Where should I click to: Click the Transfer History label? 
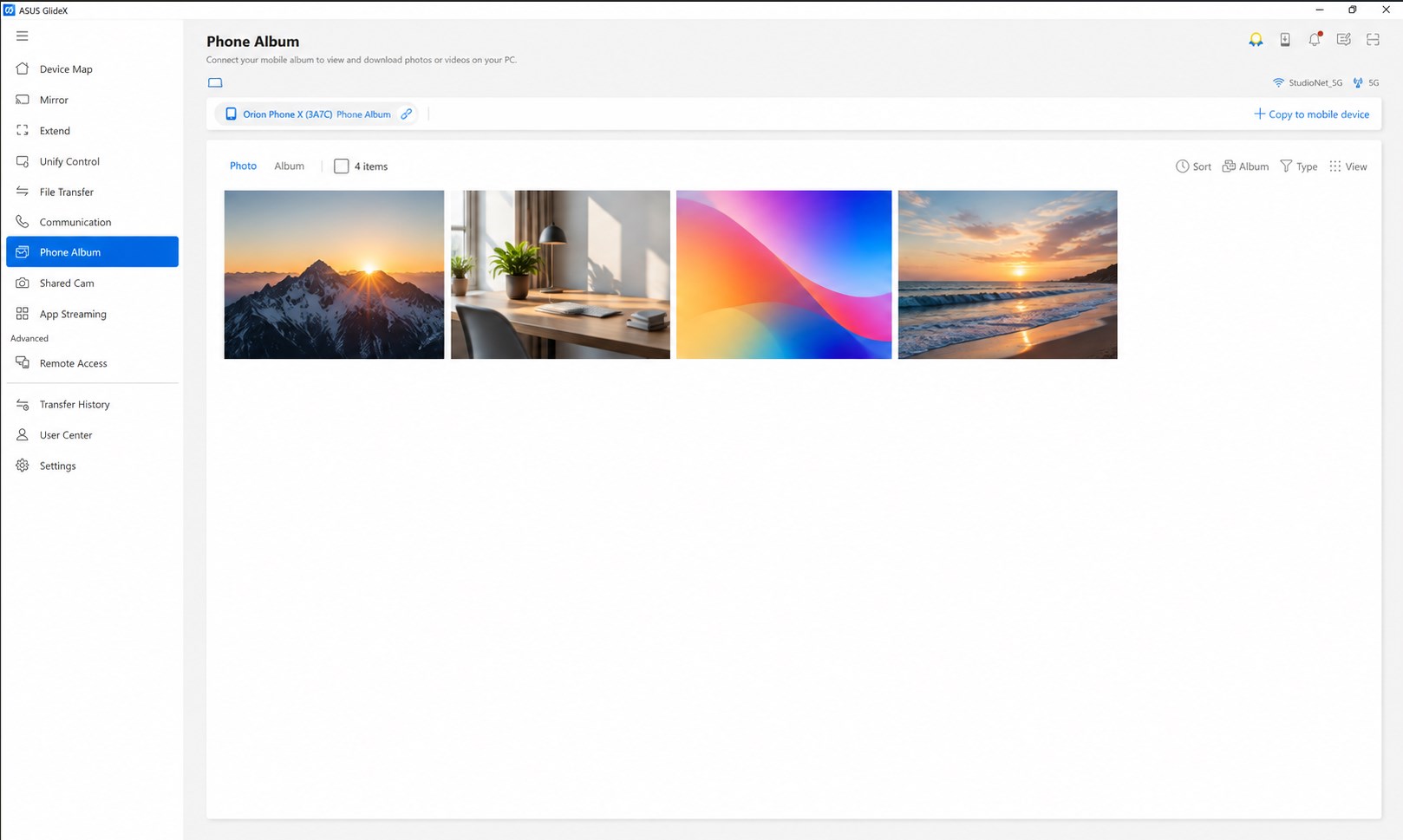[75, 405]
